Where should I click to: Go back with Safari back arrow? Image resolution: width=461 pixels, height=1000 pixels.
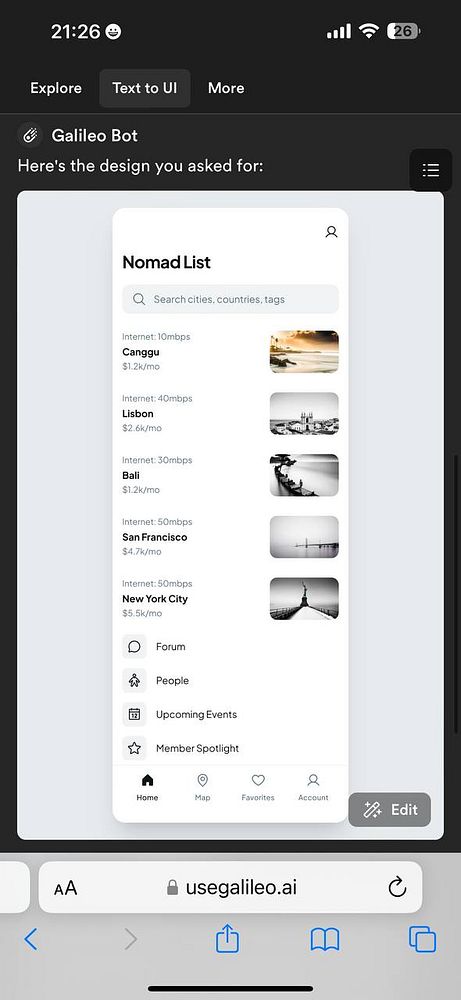pos(31,939)
